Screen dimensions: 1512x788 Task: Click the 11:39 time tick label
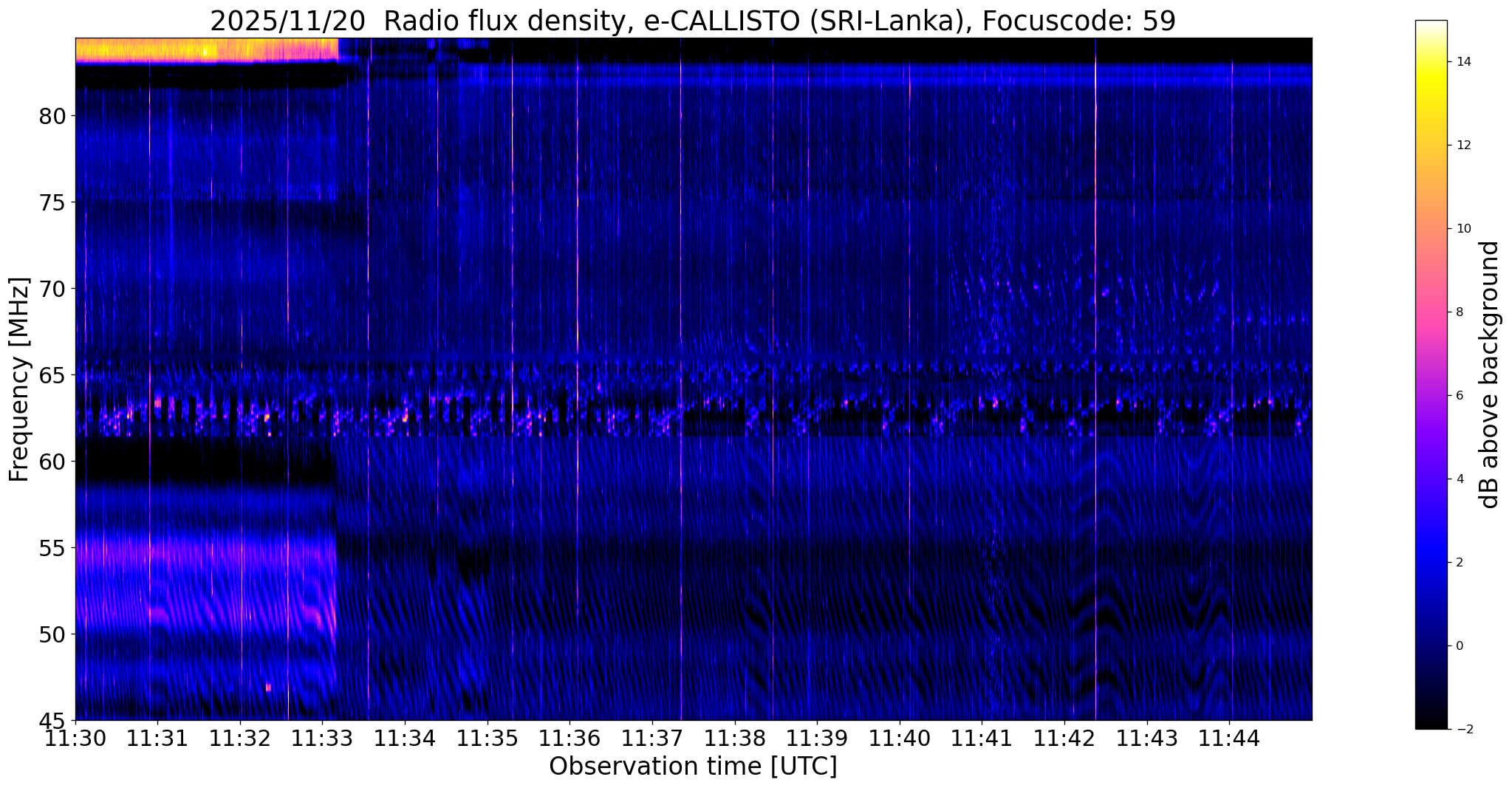pos(817,737)
